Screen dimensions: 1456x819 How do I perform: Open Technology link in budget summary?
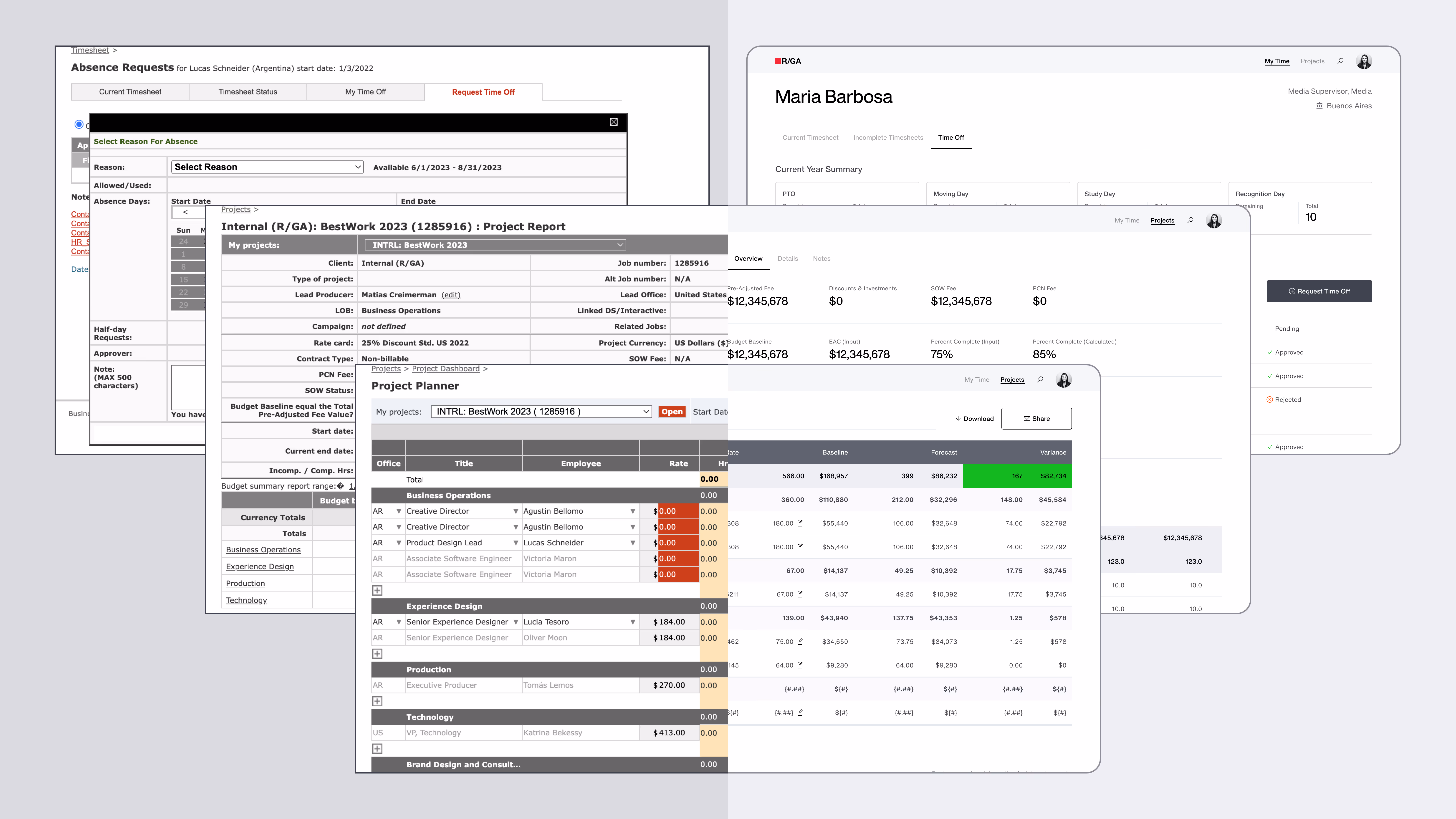click(246, 600)
